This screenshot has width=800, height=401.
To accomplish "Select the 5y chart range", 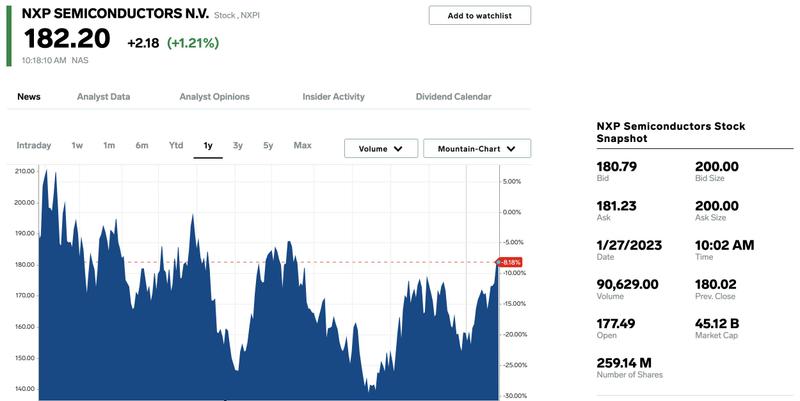I will point(268,145).
